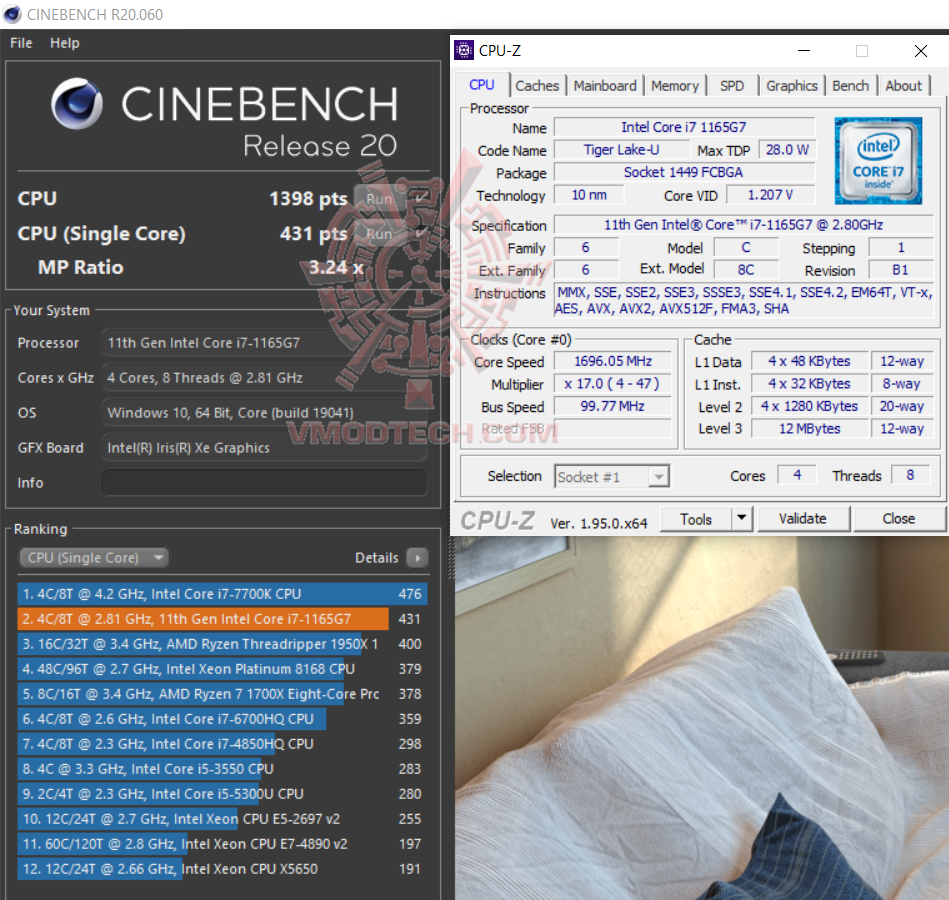This screenshot has height=900, width=949.
Task: Click the Core VID 1.207 V value
Action: [x=770, y=195]
